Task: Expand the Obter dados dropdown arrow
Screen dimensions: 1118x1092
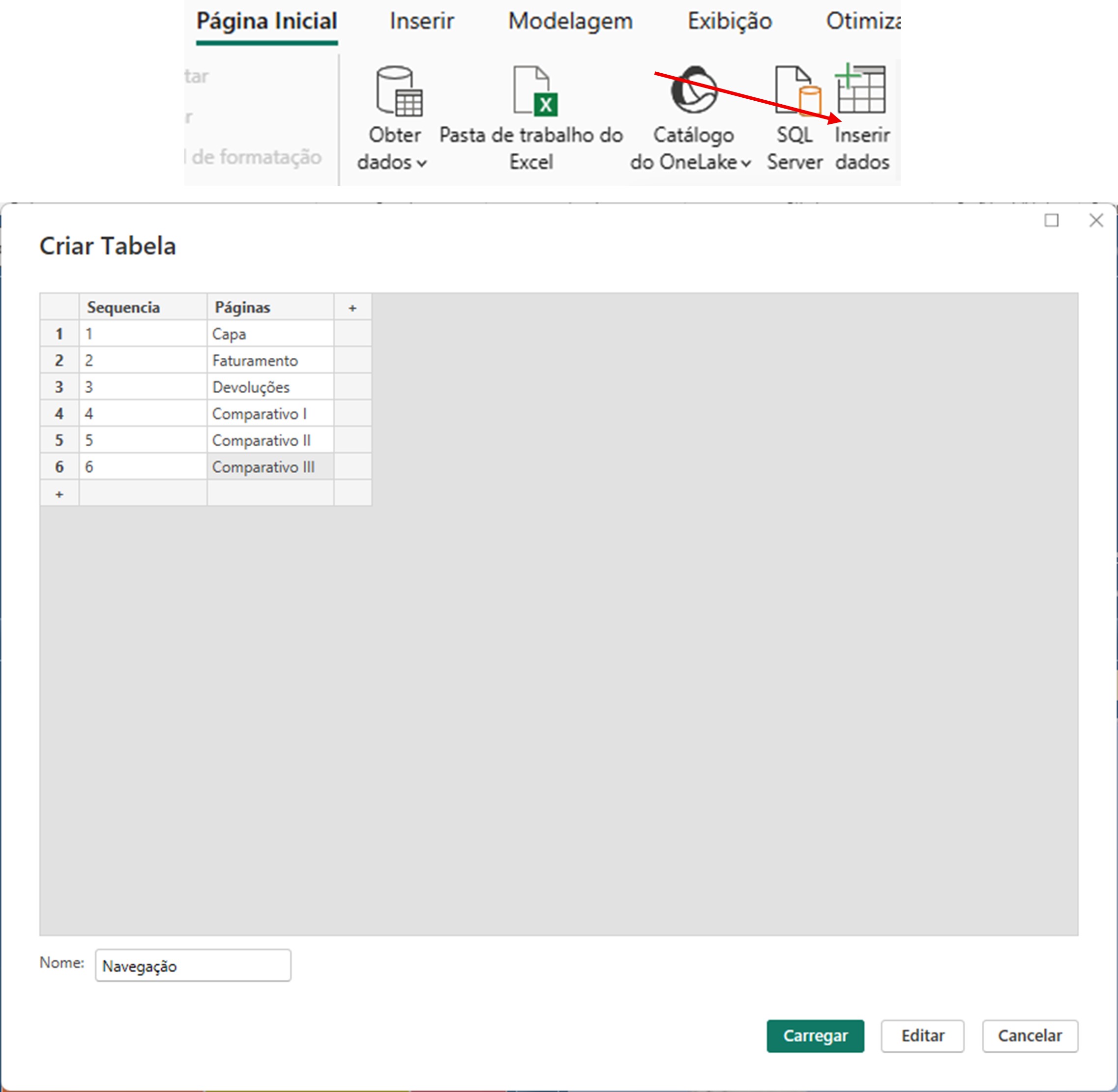Action: 422,164
